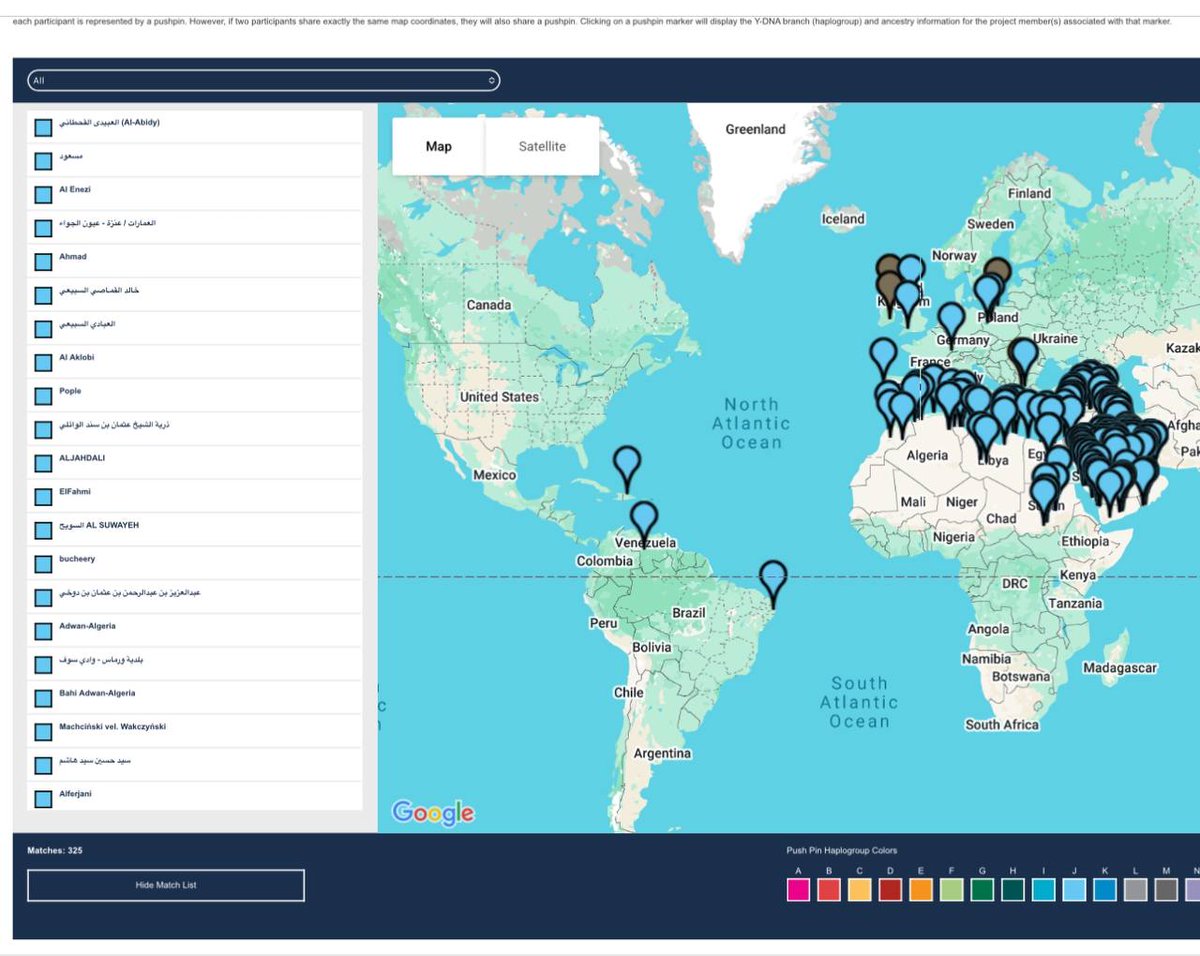The height and width of the screenshot is (956, 1200).
Task: Click the pink haplogroup A color swatch
Action: pyautogui.click(x=798, y=890)
